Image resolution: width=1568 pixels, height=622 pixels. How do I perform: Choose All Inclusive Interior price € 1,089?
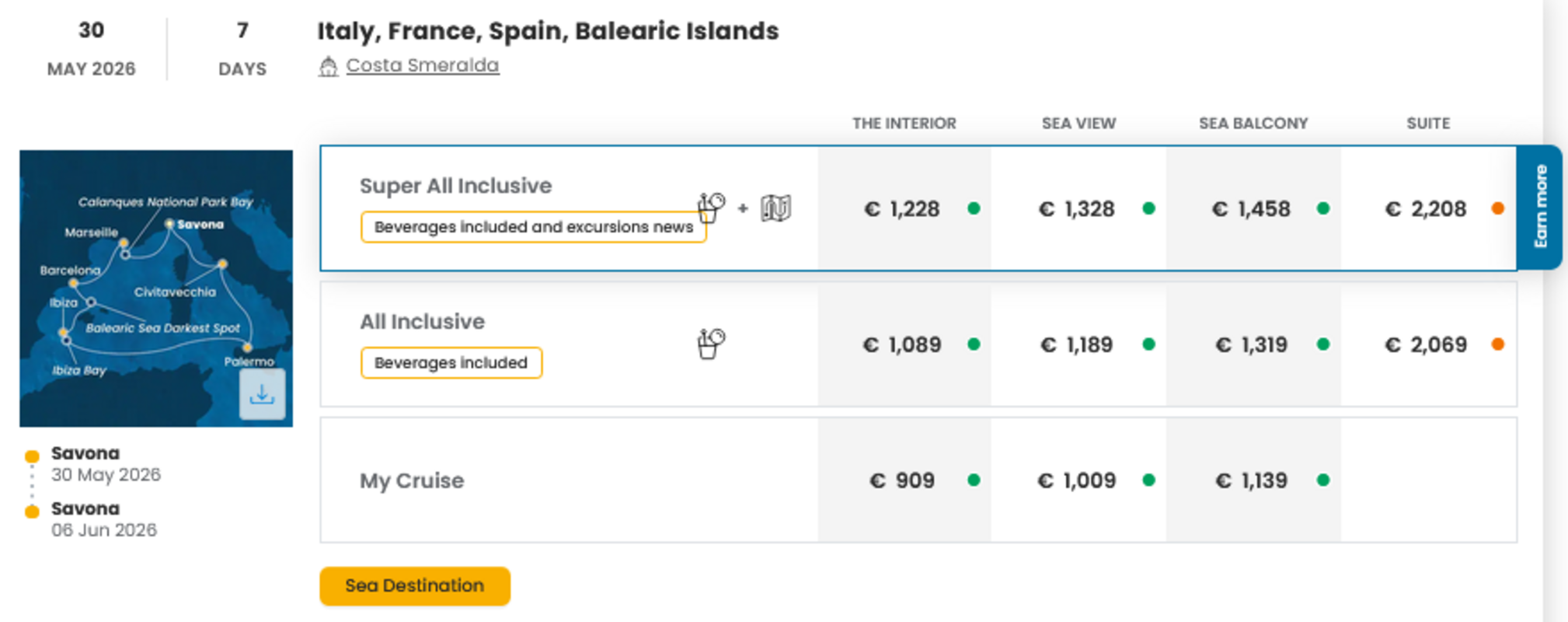pyautogui.click(x=902, y=344)
